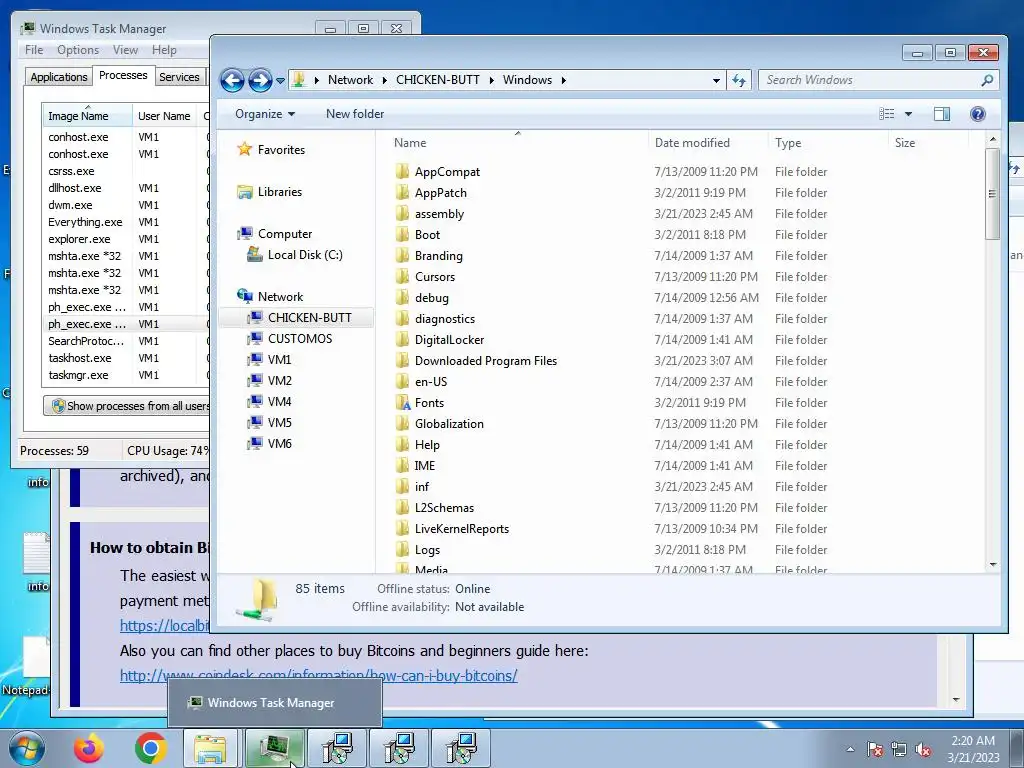
Task: Select the Branding folder icon
Action: (x=402, y=255)
